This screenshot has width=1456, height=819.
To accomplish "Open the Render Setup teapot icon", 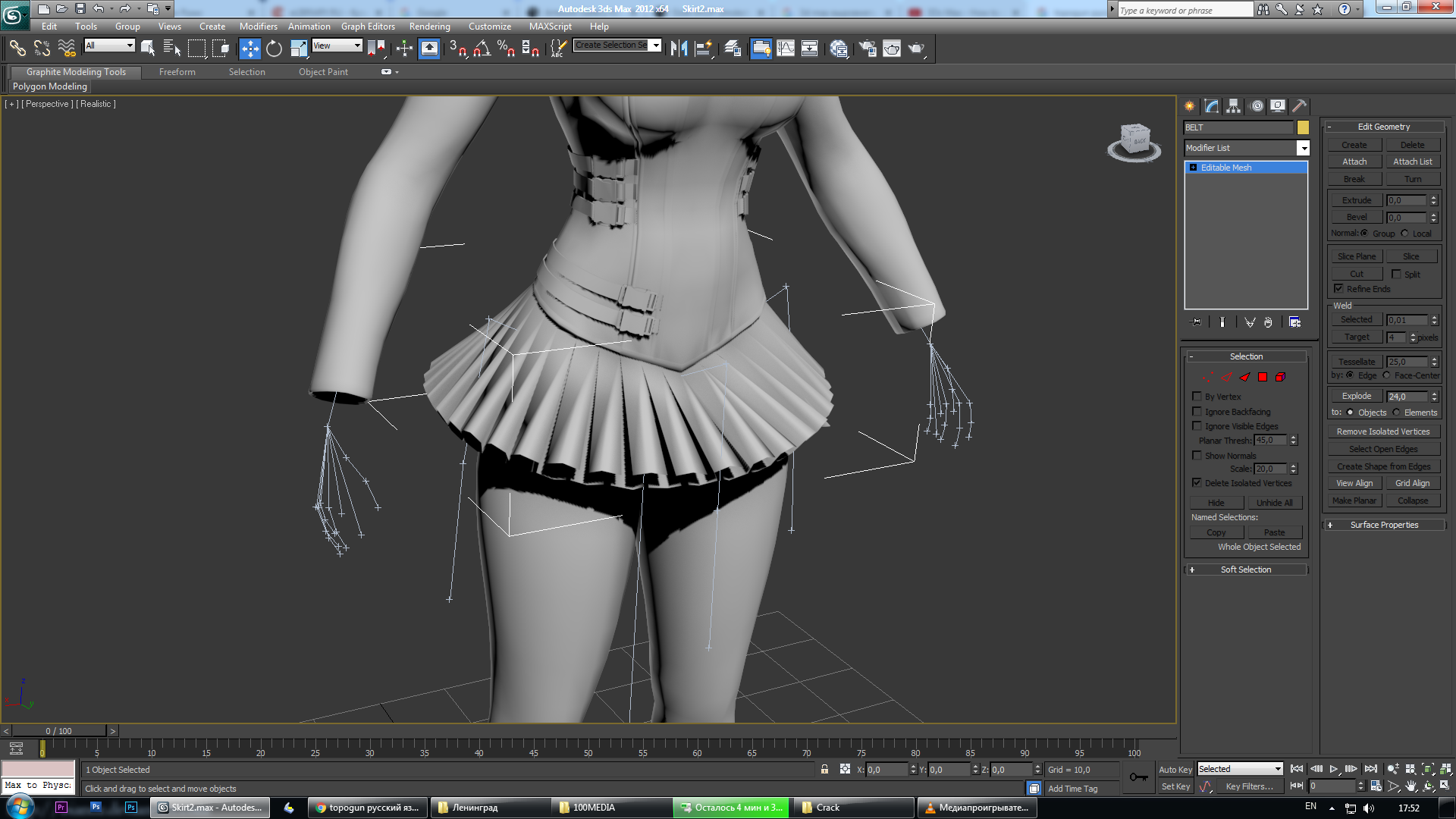I will (867, 49).
